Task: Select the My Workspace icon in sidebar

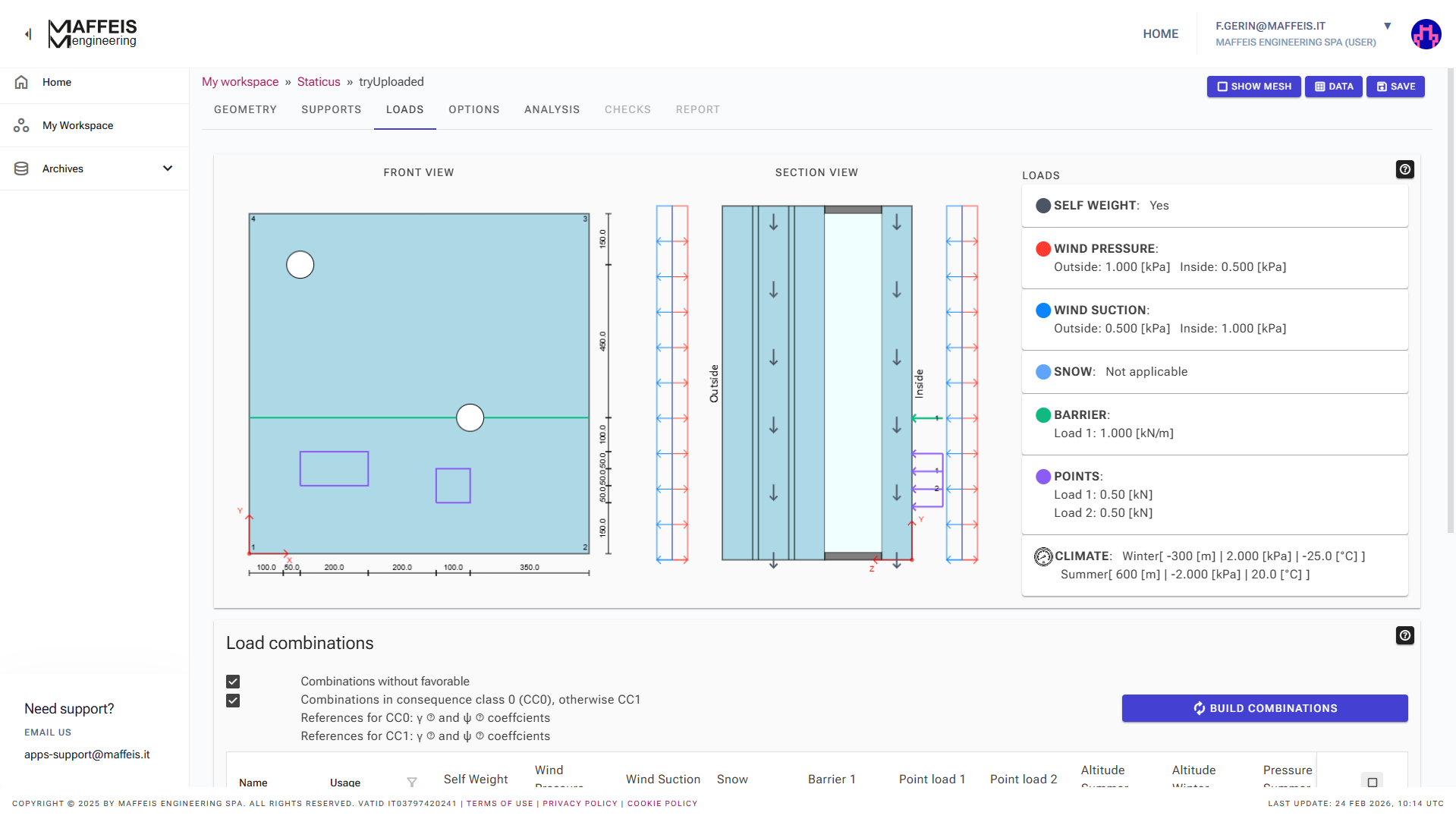Action: [x=21, y=125]
